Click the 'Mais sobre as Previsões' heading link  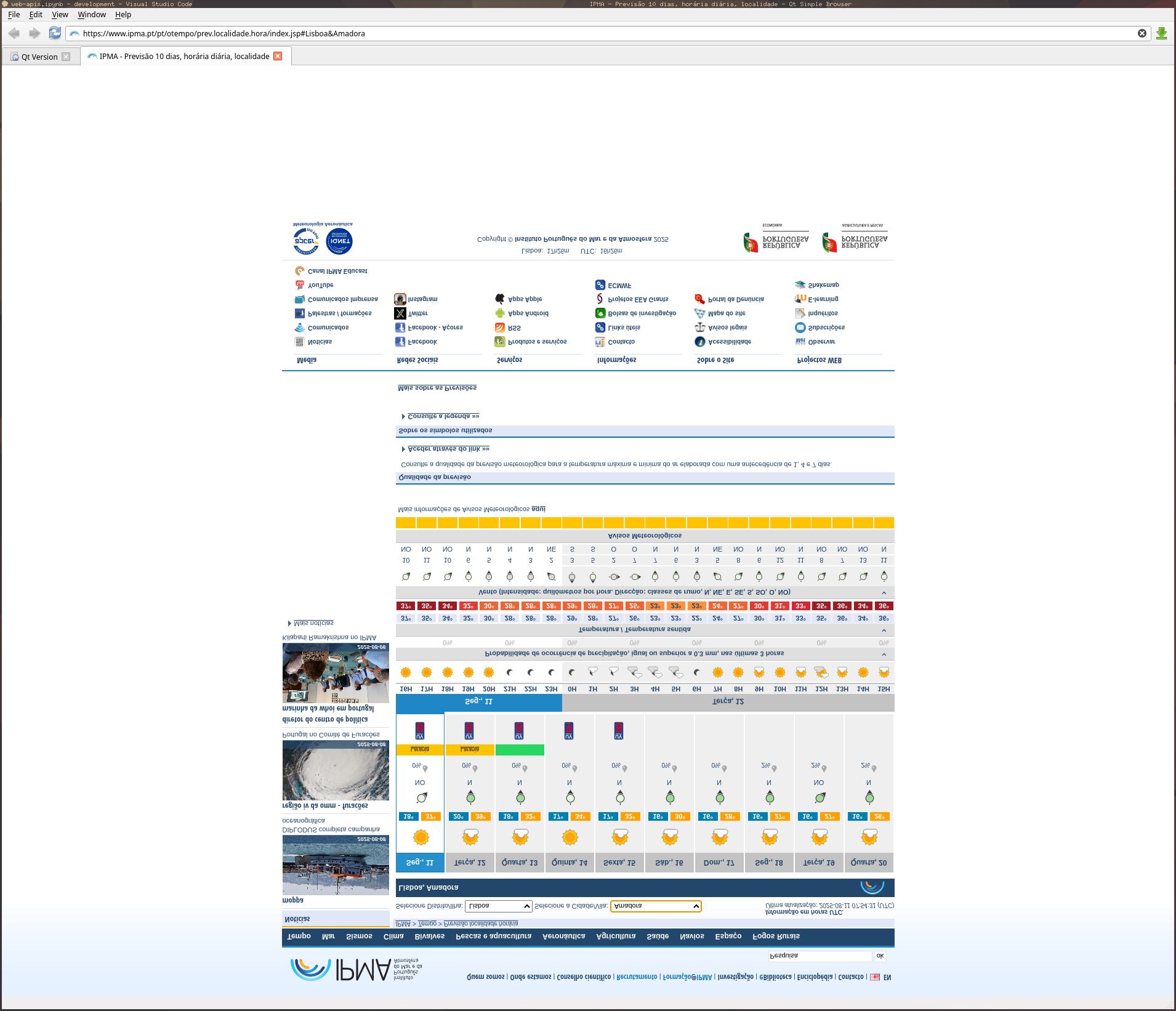tap(437, 388)
